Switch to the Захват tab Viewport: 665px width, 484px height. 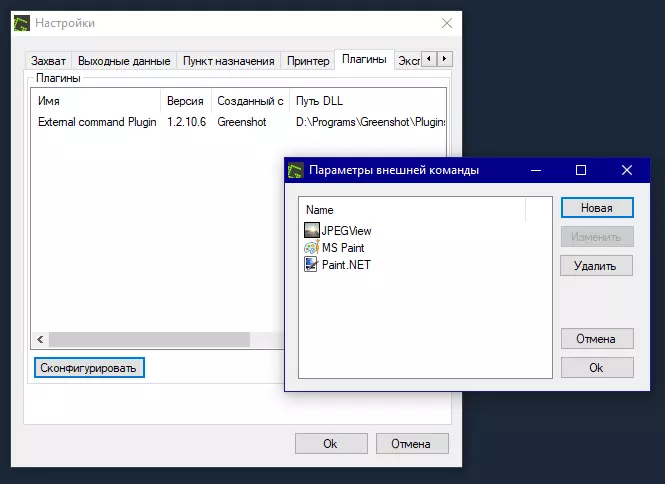(49, 61)
